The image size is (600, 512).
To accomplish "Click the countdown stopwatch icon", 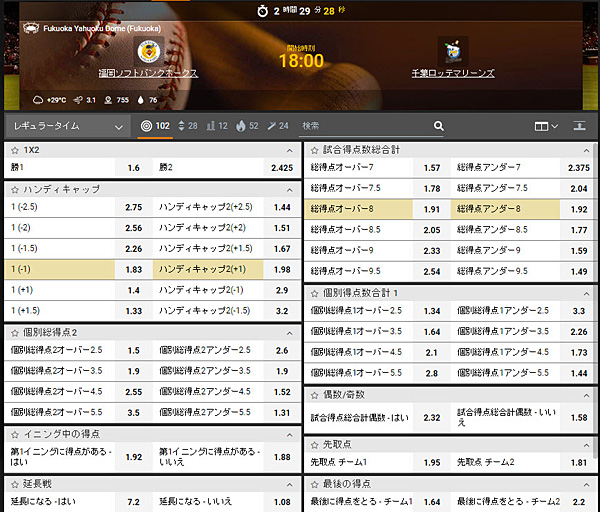I will pos(262,11).
